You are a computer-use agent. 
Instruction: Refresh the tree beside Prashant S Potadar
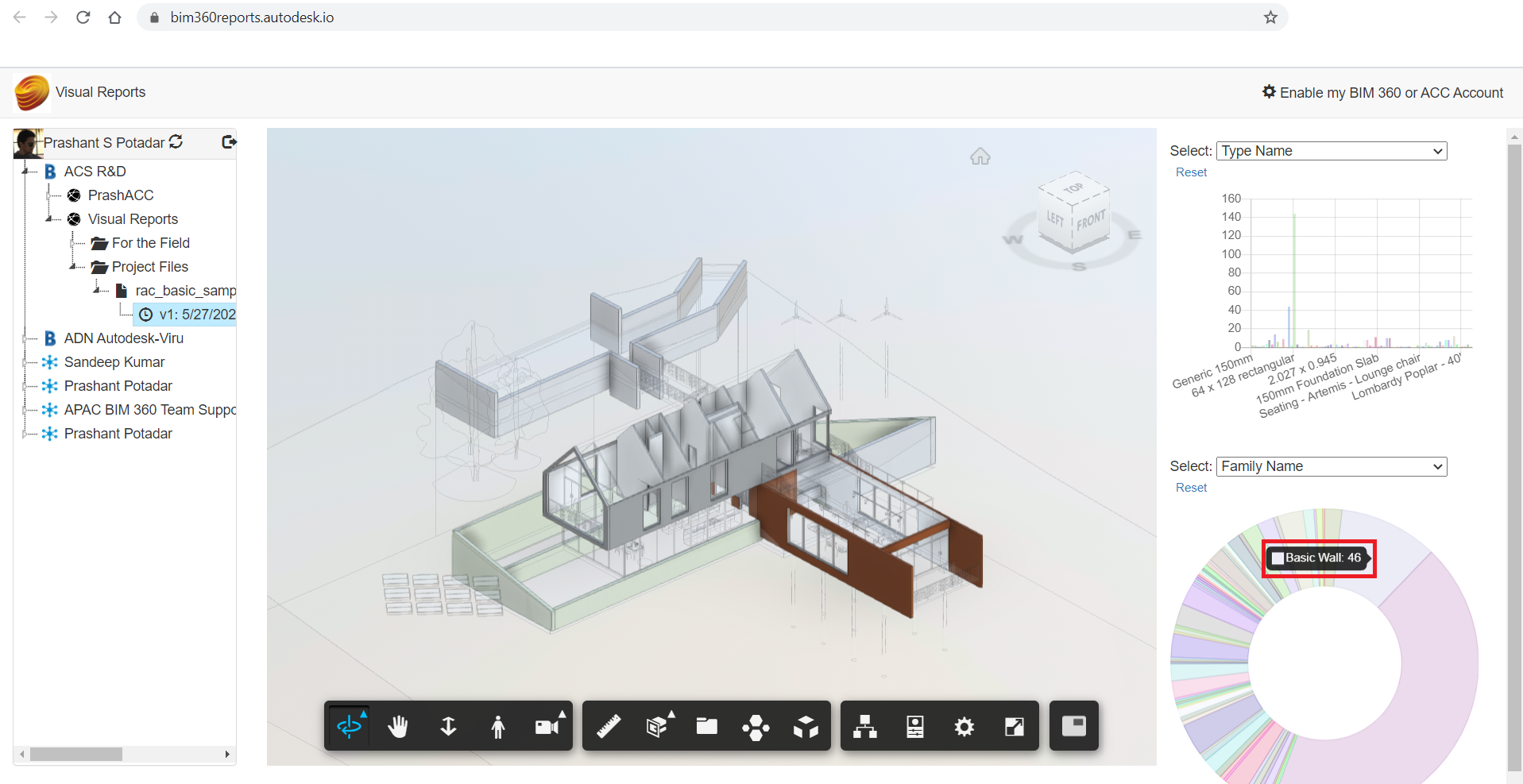pos(176,141)
